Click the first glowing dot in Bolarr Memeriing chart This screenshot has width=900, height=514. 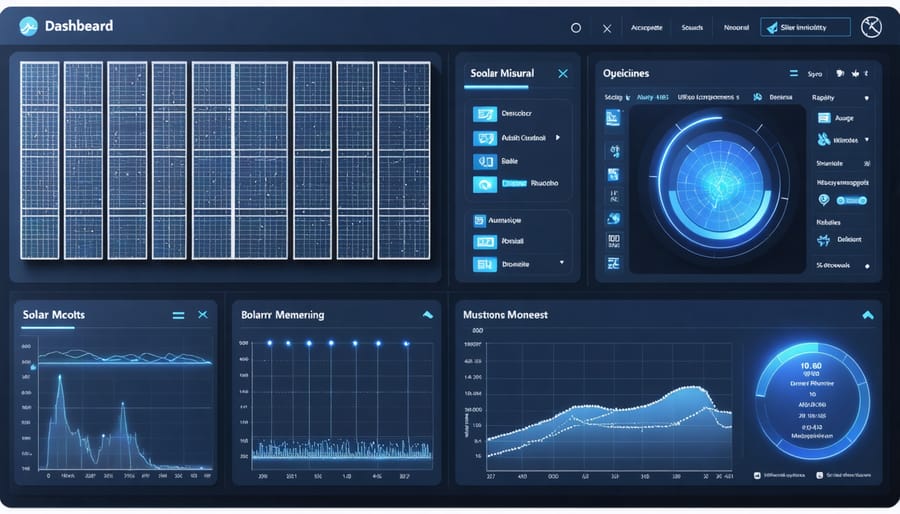269,343
